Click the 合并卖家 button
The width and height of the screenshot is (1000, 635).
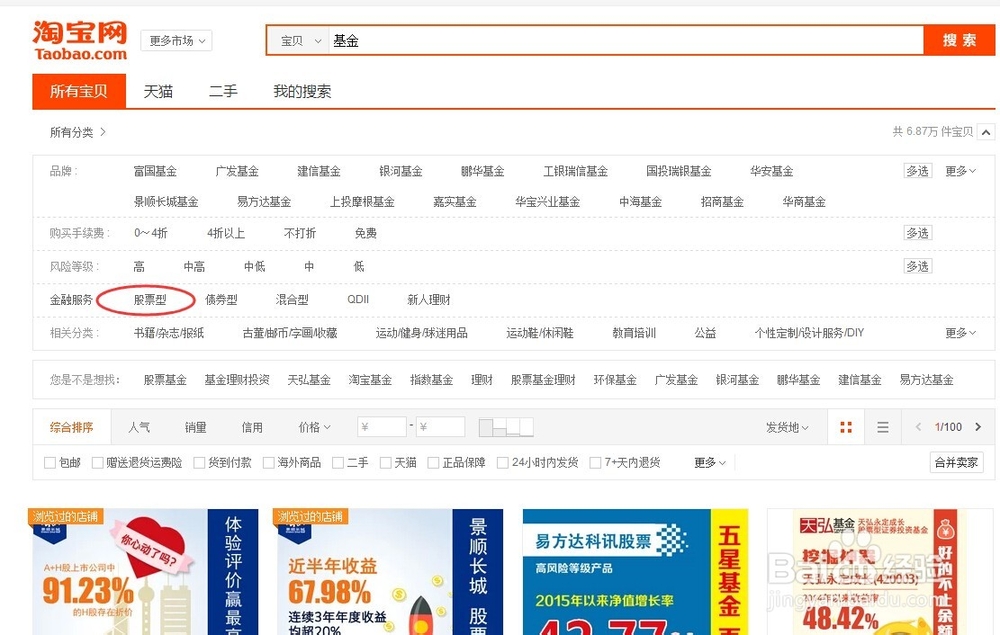click(956, 462)
